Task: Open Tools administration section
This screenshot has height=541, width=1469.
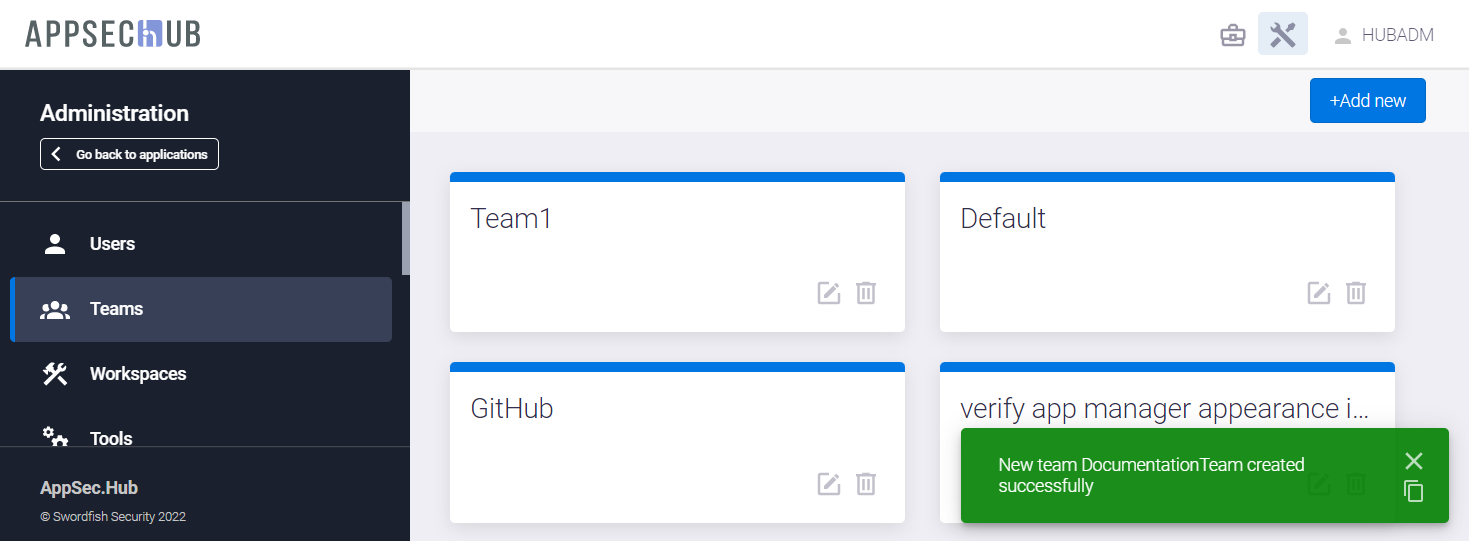Action: (x=111, y=438)
